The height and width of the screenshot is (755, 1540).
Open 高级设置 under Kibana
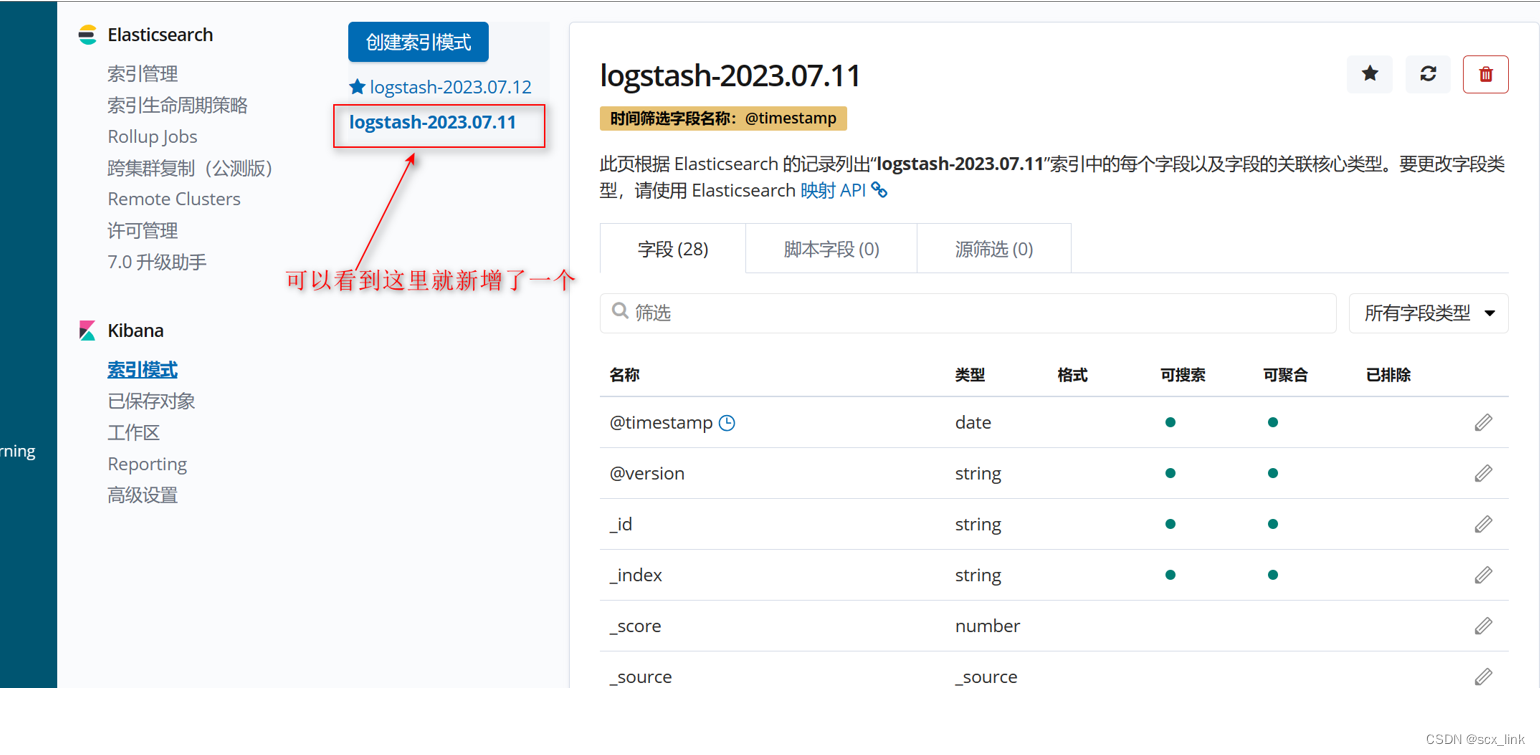point(143,495)
